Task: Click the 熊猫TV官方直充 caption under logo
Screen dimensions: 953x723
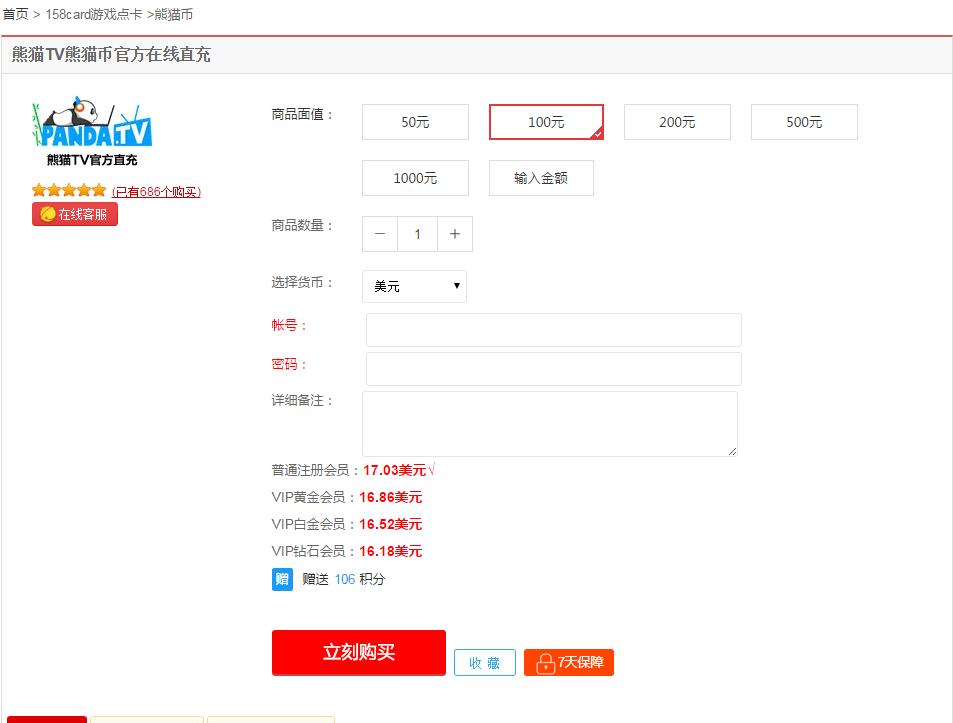Action: pyautogui.click(x=92, y=160)
